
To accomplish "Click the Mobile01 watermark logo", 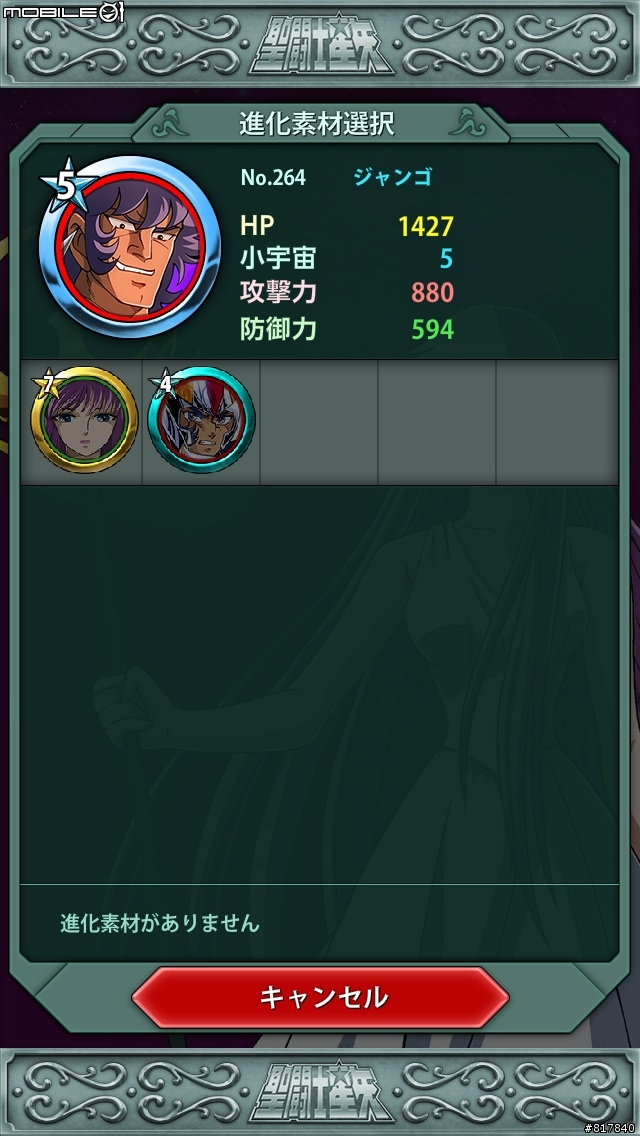I will pyautogui.click(x=63, y=12).
